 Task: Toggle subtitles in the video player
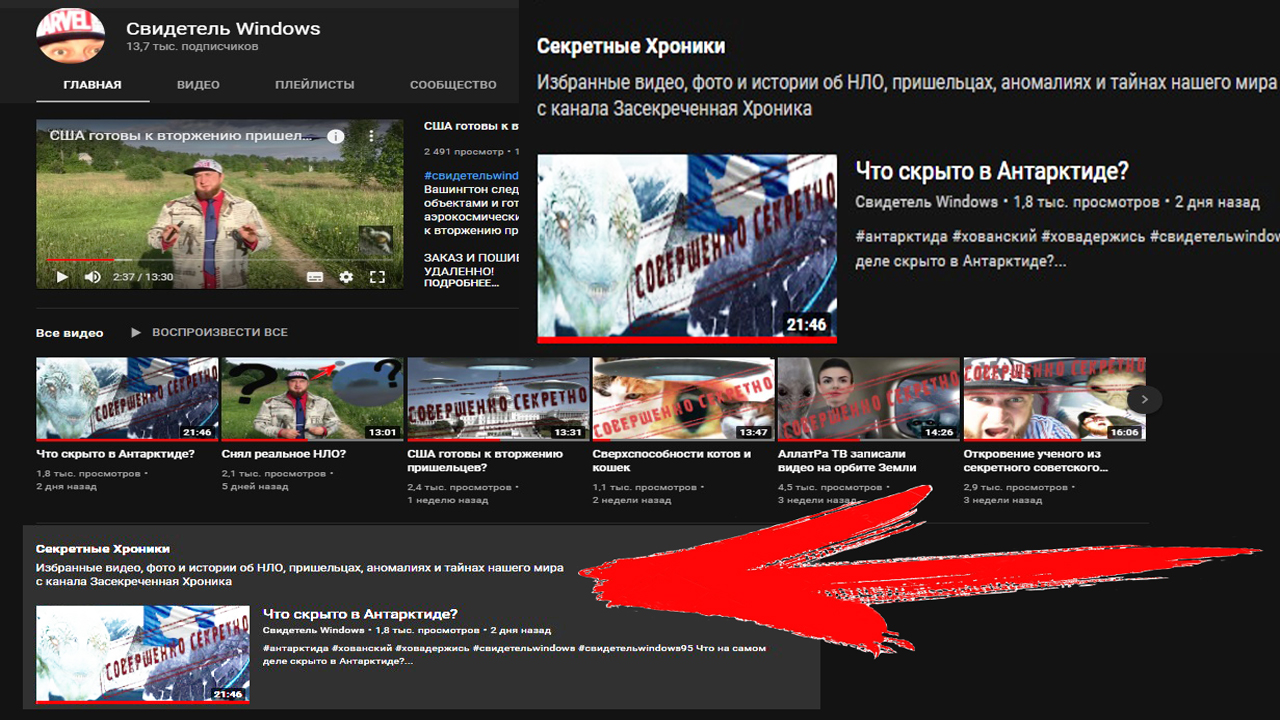tap(315, 277)
